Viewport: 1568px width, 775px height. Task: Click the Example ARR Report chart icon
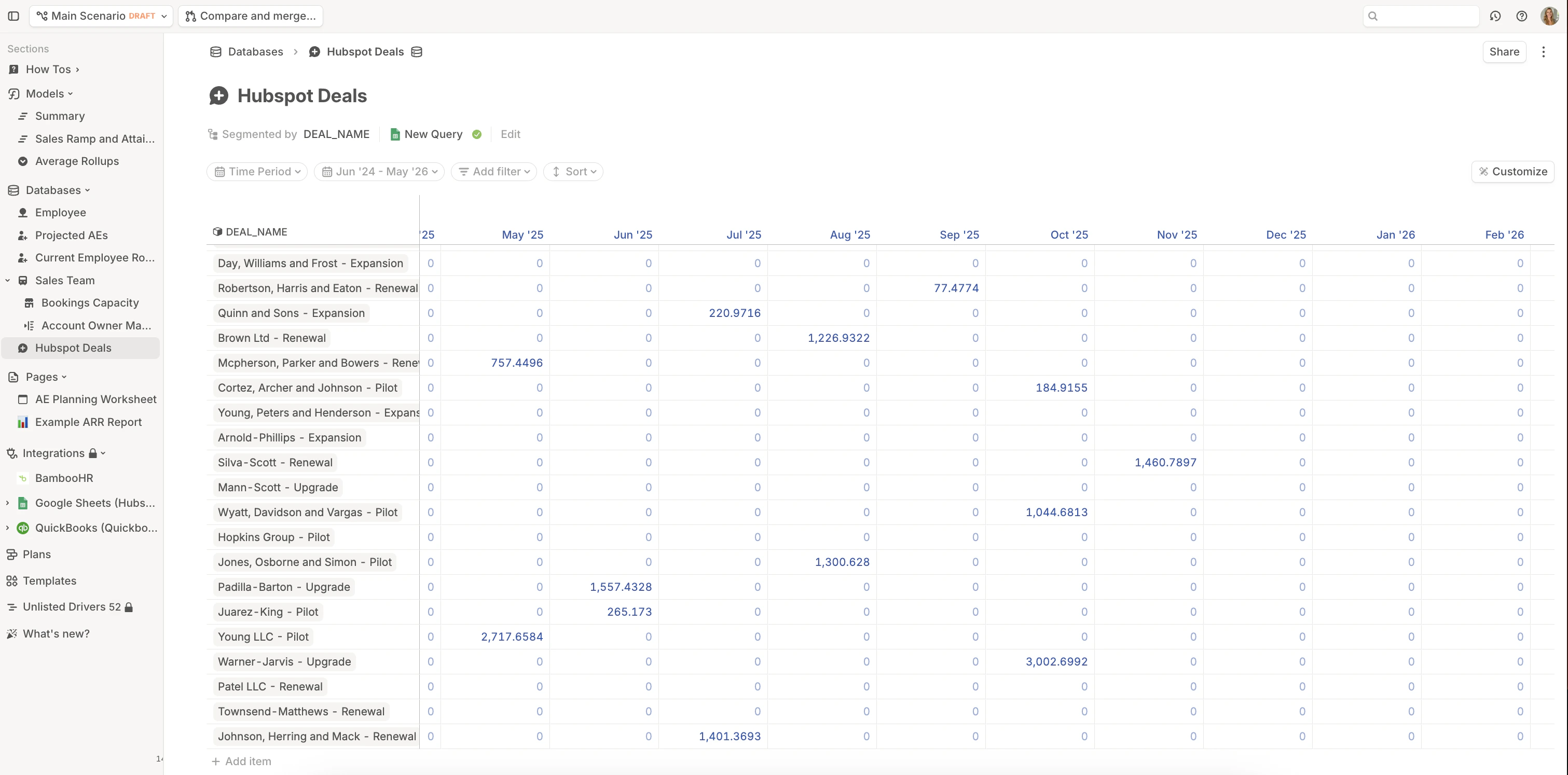tap(22, 422)
